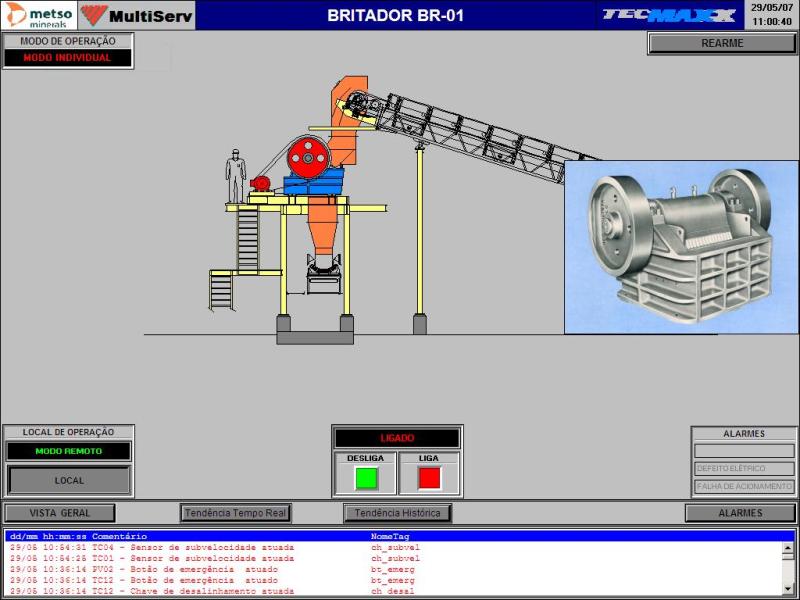The image size is (800, 600).
Task: Select TC12 Botão de emergência alarm row
Action: (394, 580)
